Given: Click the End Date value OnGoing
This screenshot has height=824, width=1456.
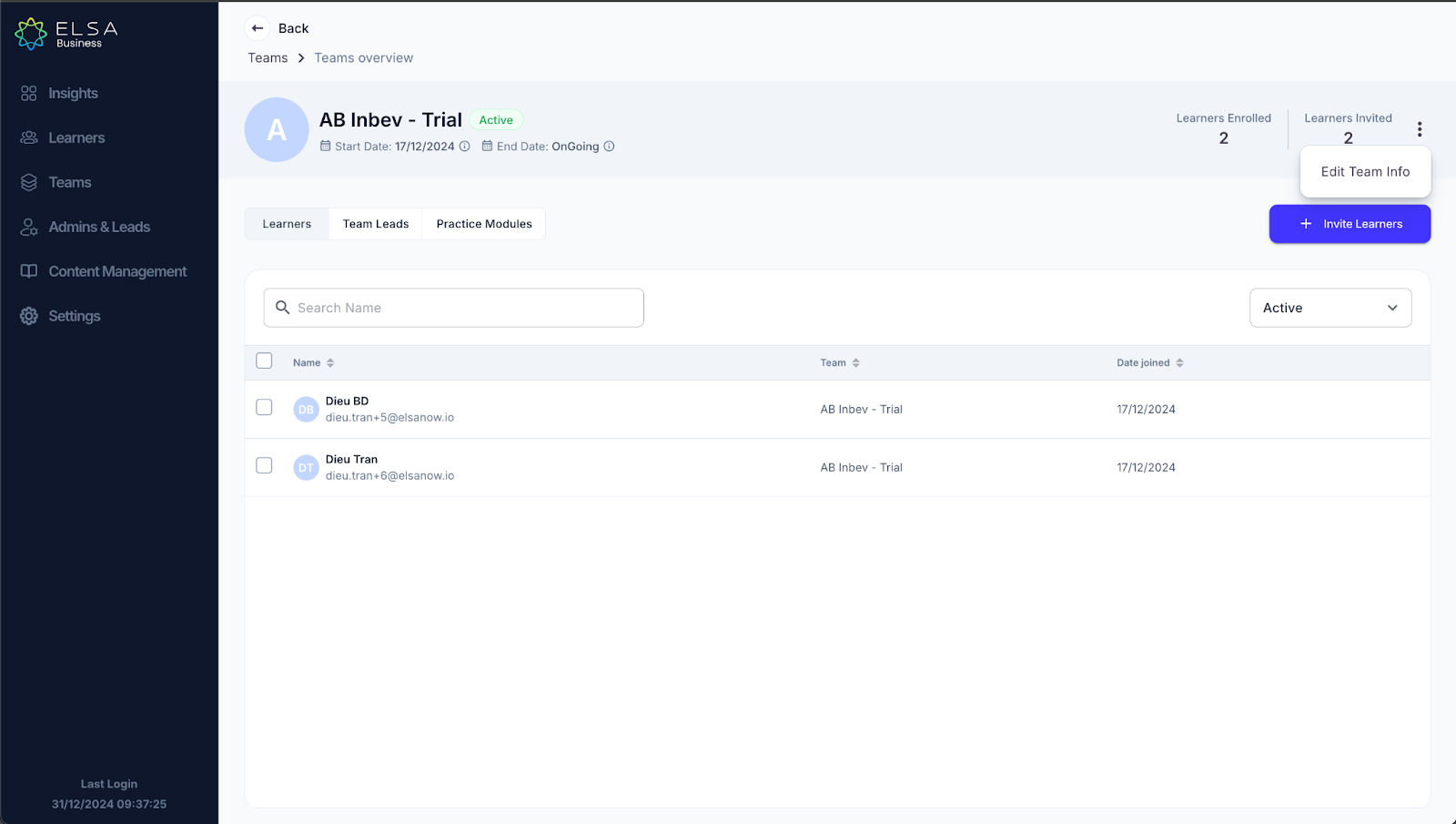Looking at the screenshot, I should [x=575, y=146].
